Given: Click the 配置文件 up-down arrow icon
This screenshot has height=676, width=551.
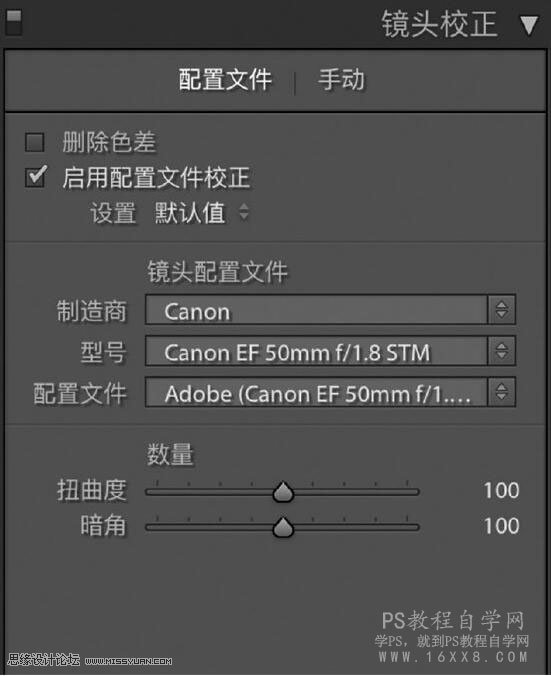Looking at the screenshot, I should 501,392.
